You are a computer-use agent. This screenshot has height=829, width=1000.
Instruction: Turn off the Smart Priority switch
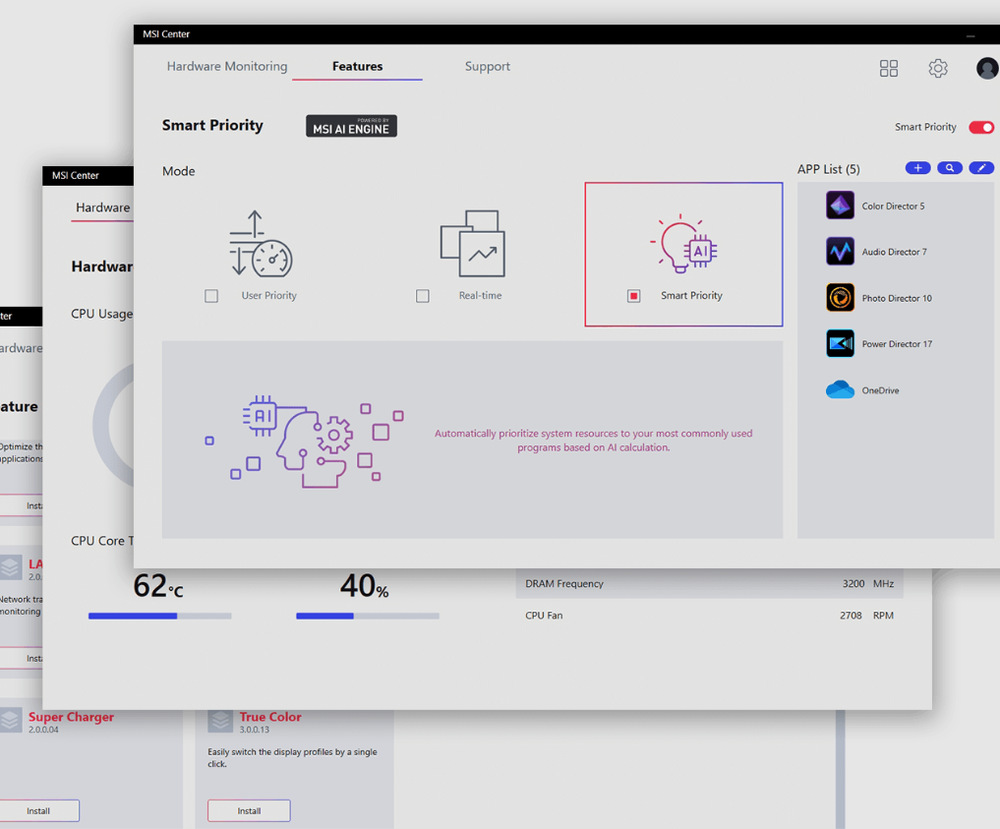tap(981, 127)
